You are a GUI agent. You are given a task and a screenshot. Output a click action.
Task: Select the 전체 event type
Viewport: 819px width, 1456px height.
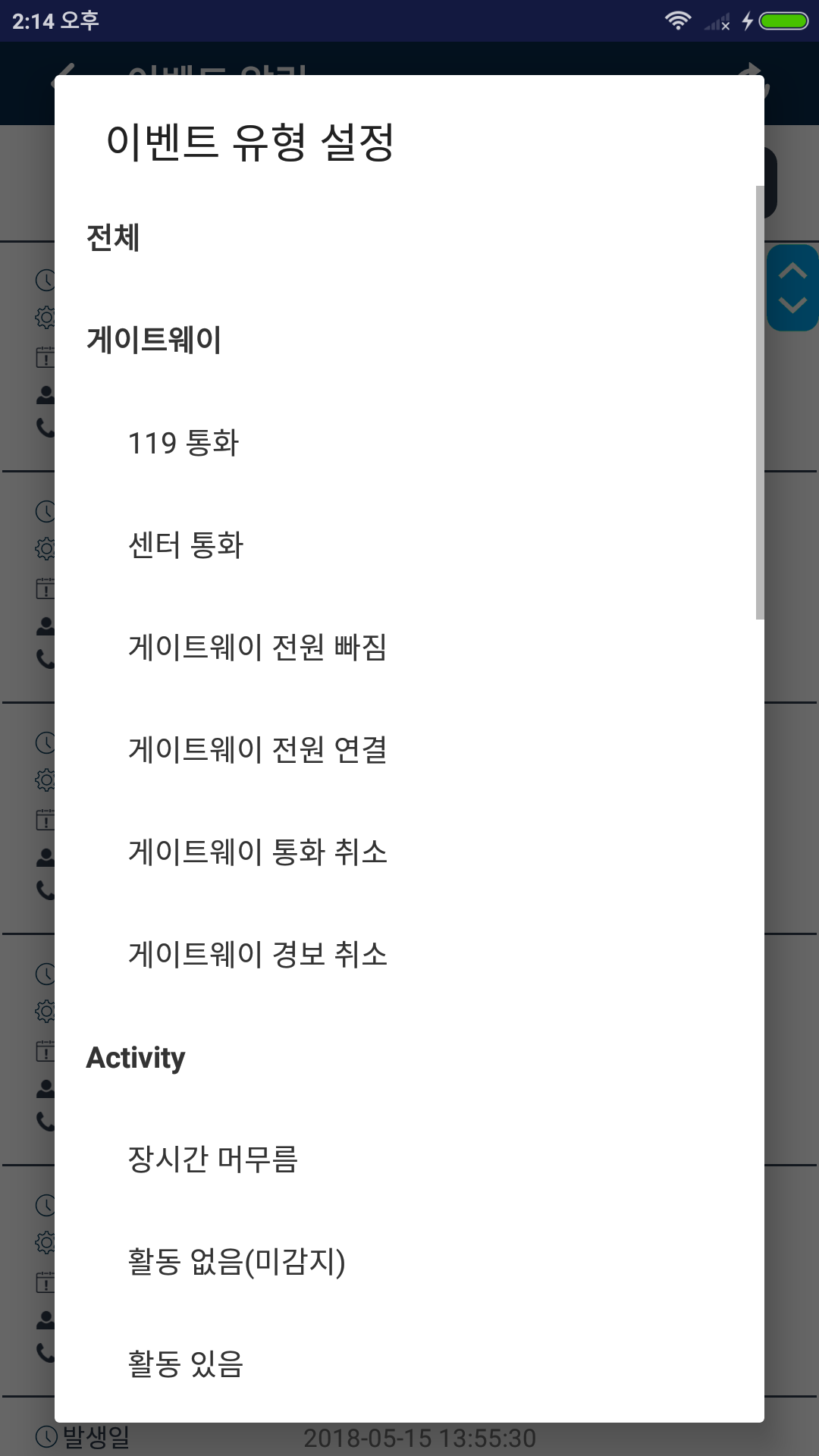(x=113, y=237)
